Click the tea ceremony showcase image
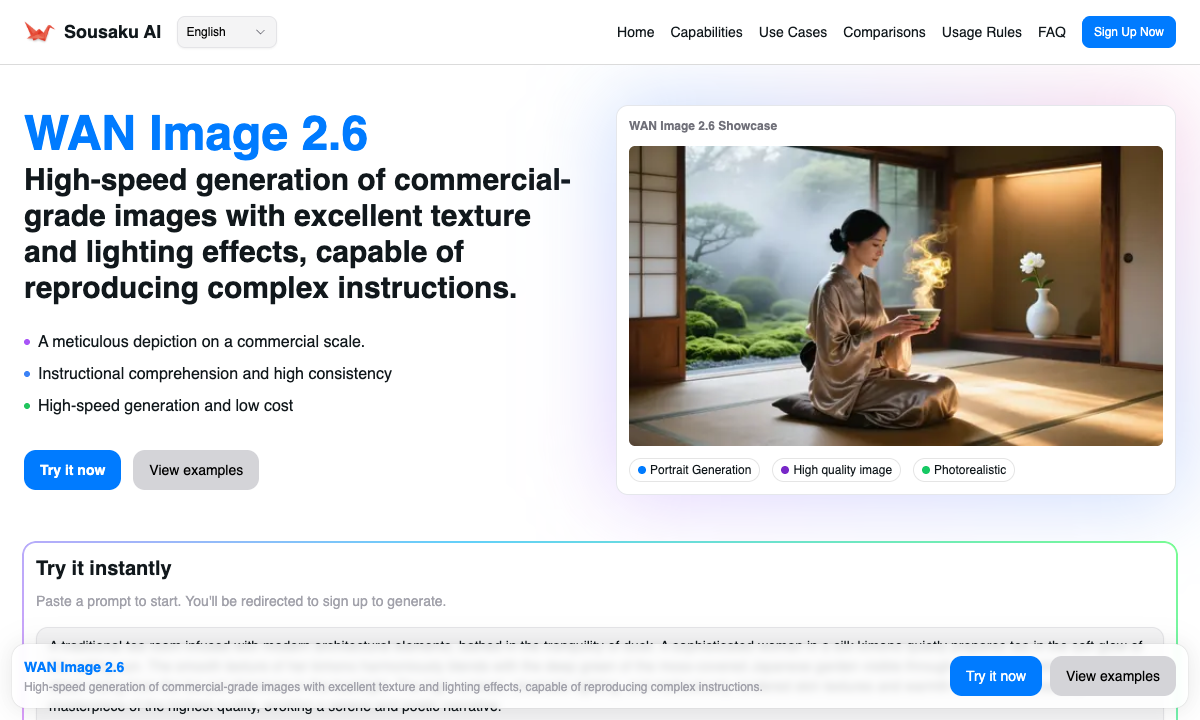Viewport: 1200px width, 720px height. [895, 295]
